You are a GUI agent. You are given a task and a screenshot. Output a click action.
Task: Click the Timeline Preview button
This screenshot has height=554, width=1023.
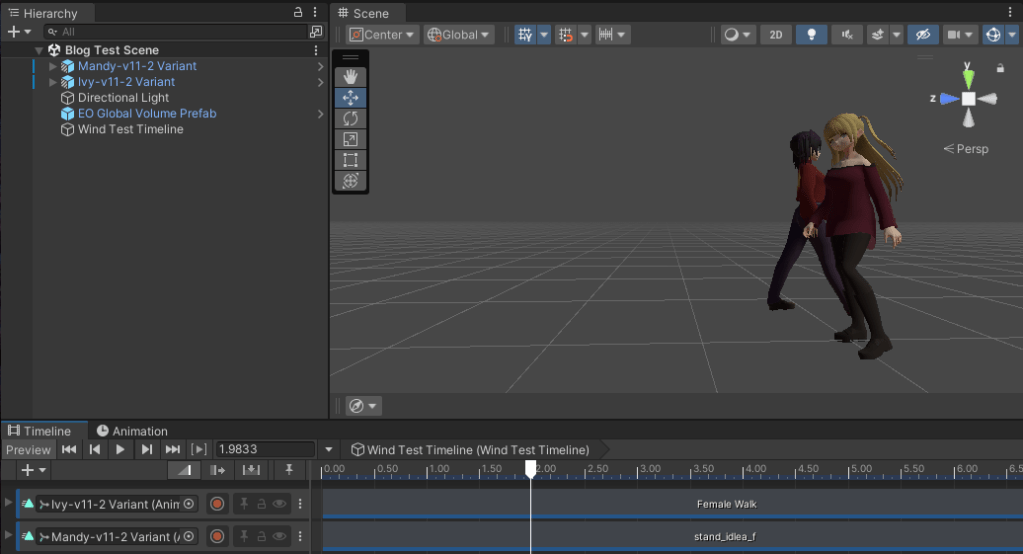tap(28, 450)
